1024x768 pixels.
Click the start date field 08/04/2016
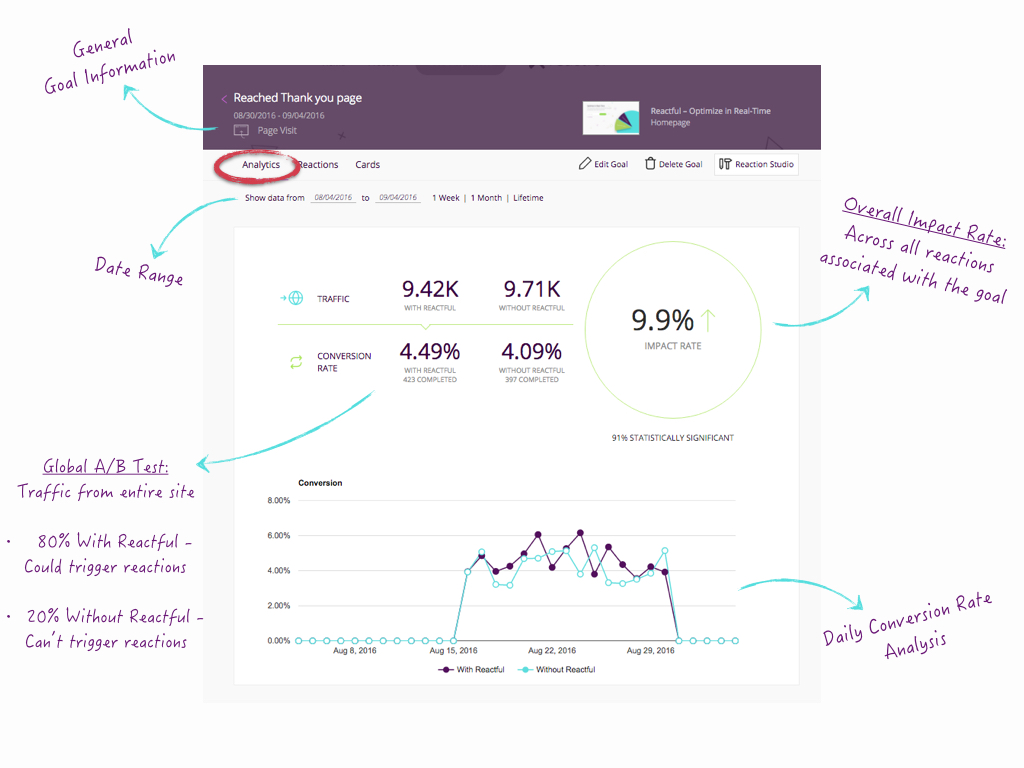[x=334, y=198]
